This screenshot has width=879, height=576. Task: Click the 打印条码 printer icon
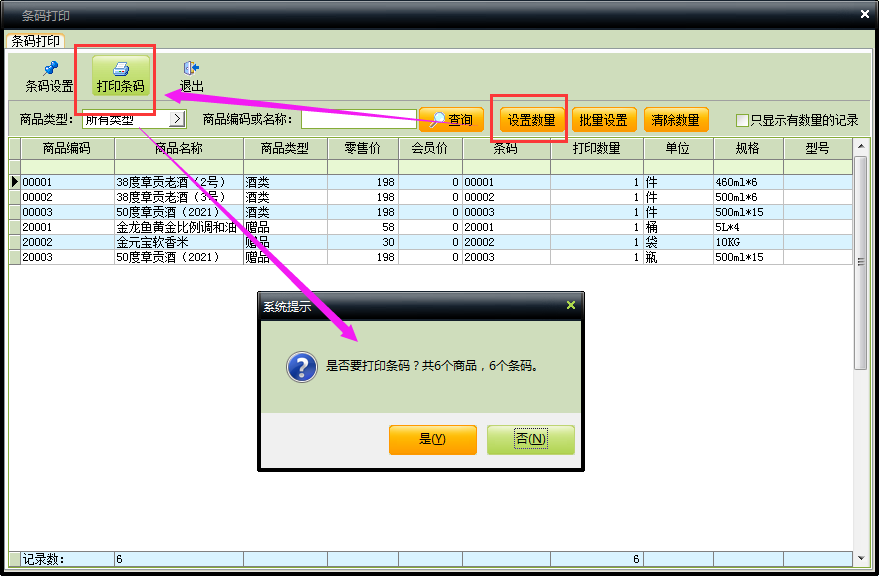pos(120,69)
